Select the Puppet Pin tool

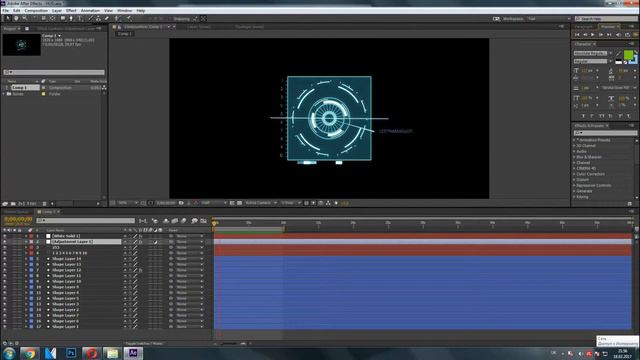click(129, 18)
